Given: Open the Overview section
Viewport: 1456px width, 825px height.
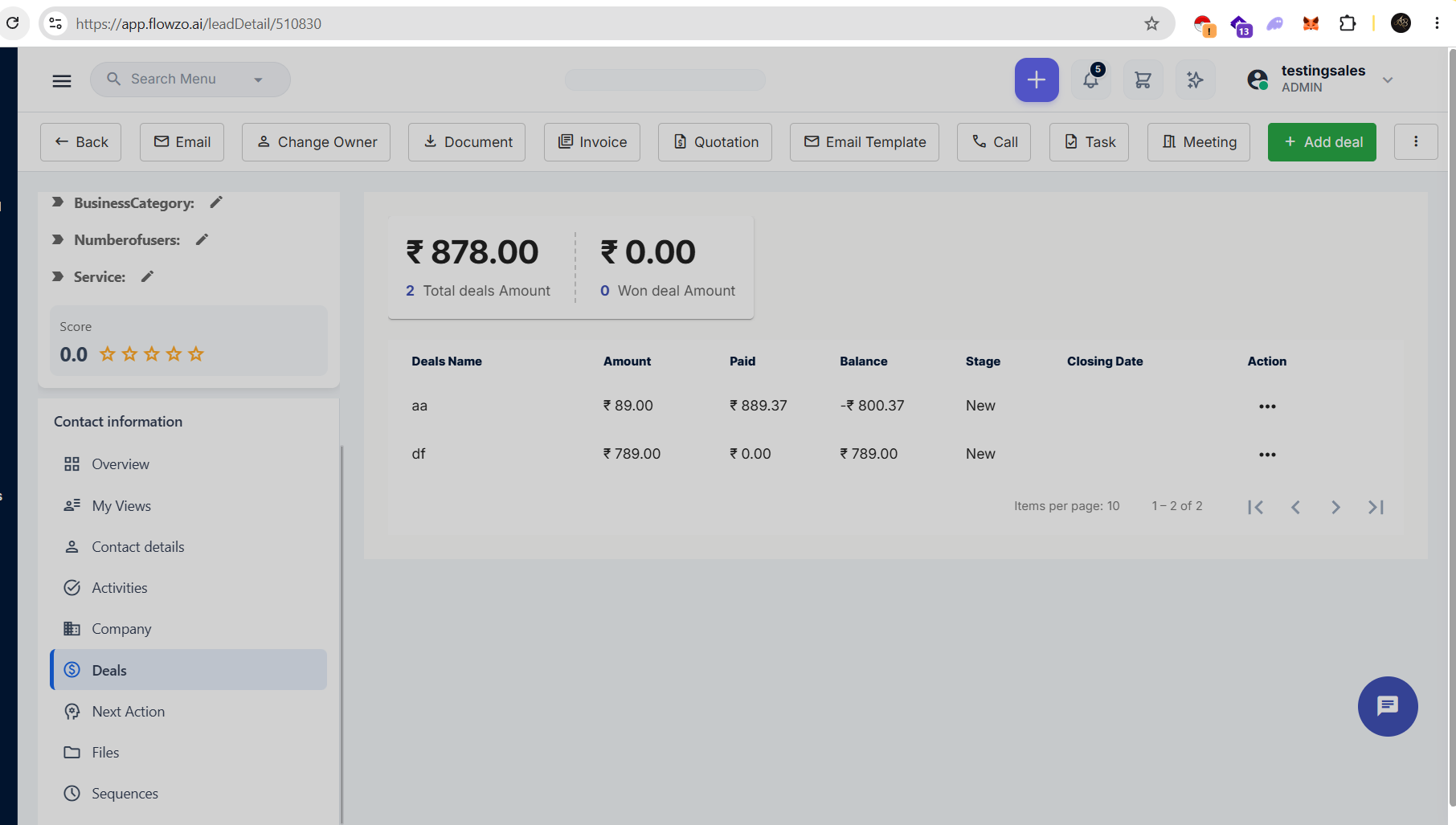Looking at the screenshot, I should coord(189,464).
